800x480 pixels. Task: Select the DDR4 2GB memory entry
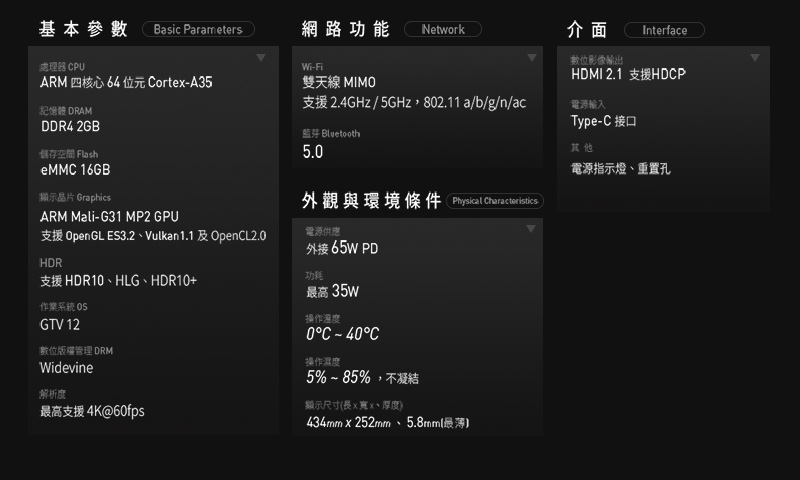pyautogui.click(x=70, y=127)
